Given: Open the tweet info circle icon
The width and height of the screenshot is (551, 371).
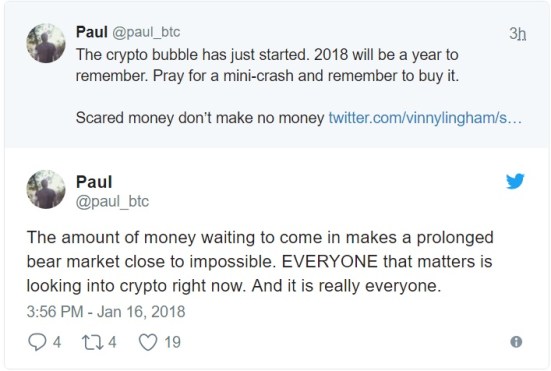Looking at the screenshot, I should click(x=516, y=342).
